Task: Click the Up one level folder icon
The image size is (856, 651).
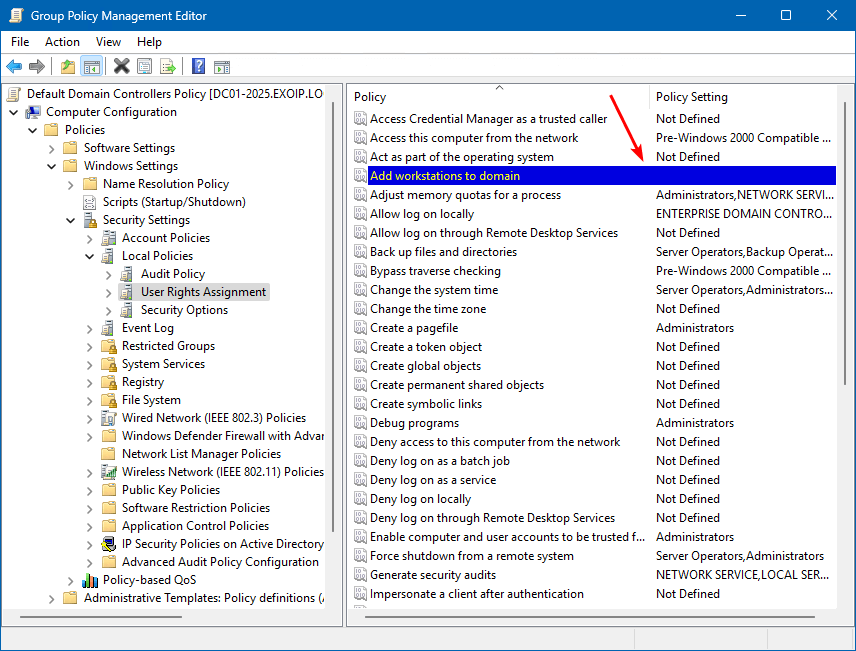Action: click(67, 67)
